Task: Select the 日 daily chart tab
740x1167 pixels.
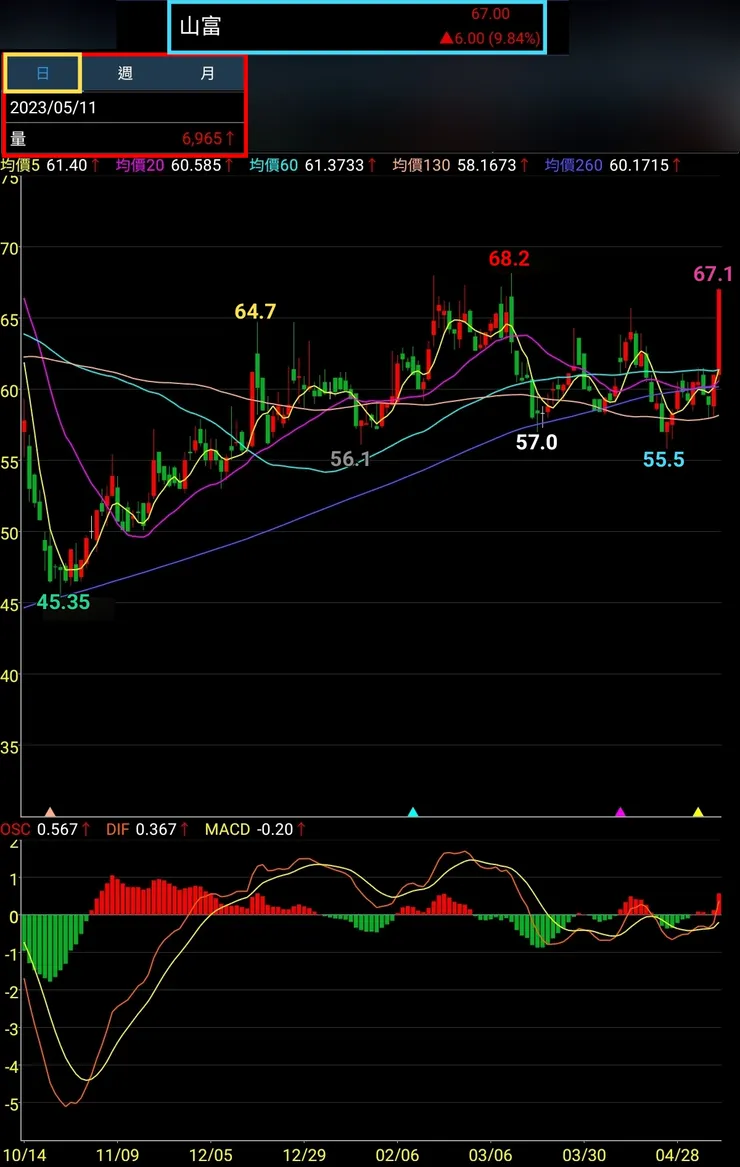Action: coord(42,73)
